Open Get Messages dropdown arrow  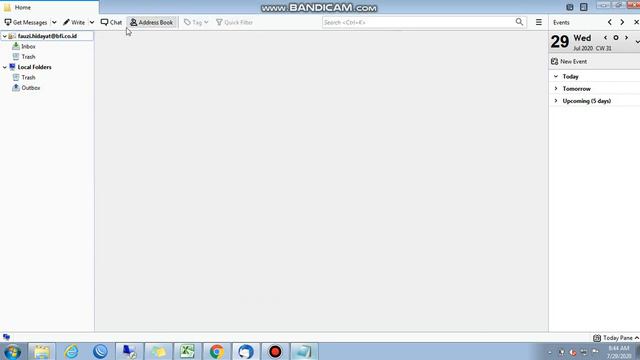coord(54,22)
